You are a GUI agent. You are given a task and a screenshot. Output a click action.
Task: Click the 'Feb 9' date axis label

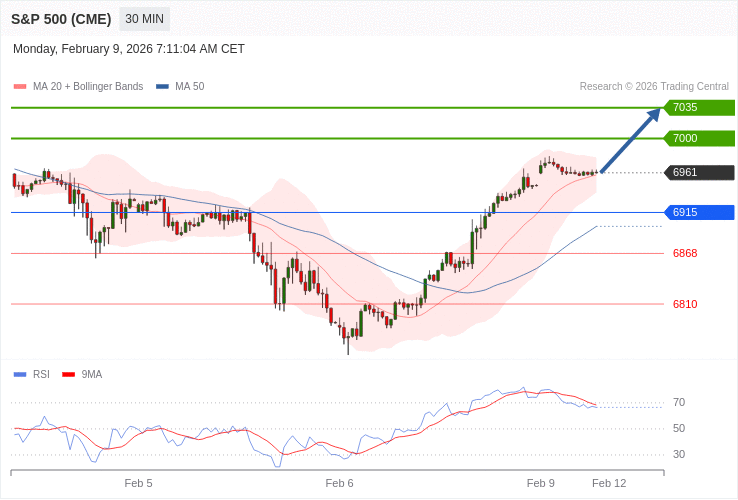tap(541, 484)
